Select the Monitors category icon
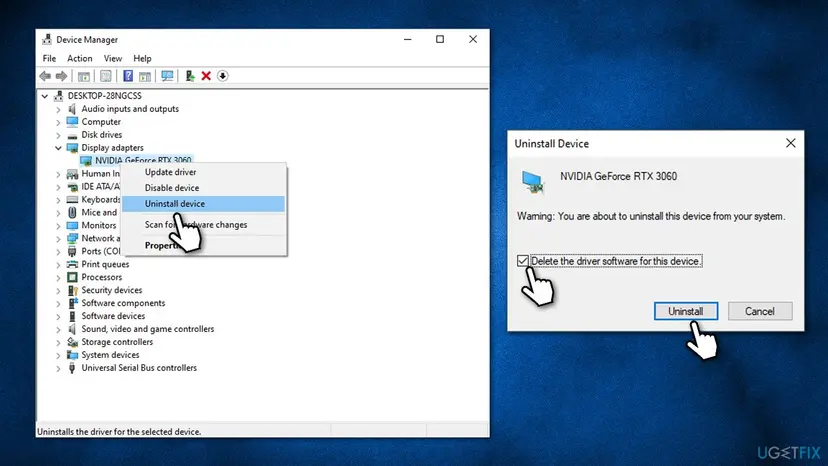This screenshot has width=828, height=466. (72, 225)
